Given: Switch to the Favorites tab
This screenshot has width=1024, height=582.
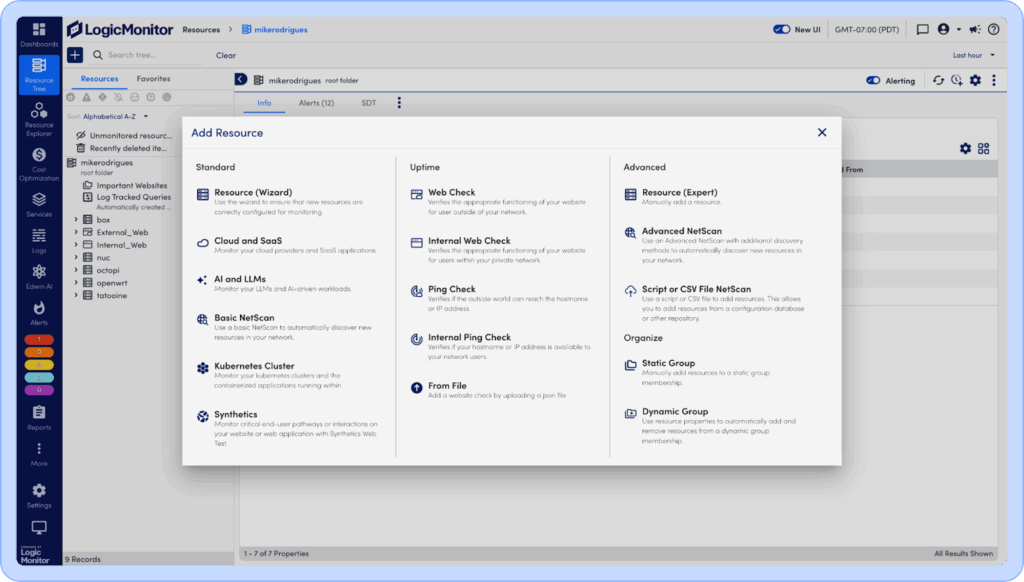Looking at the screenshot, I should (x=153, y=79).
